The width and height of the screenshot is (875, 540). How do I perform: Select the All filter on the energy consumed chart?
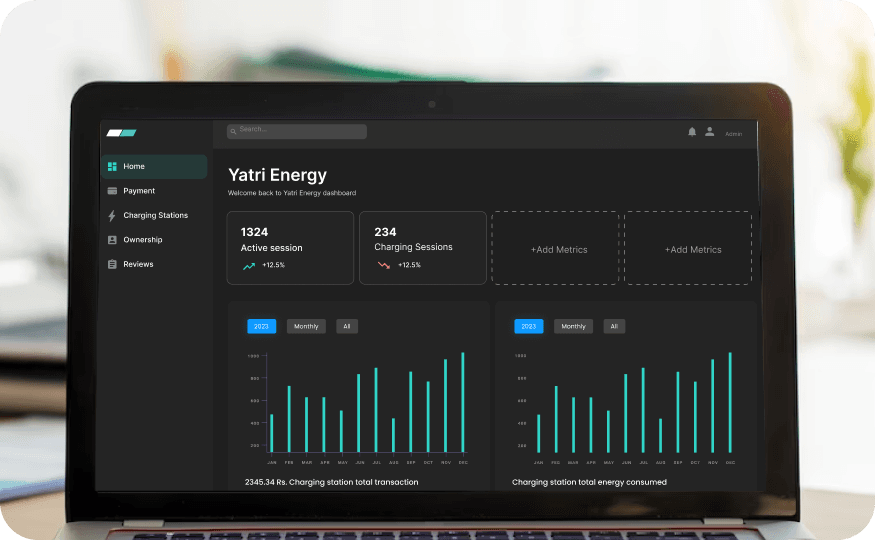(614, 326)
